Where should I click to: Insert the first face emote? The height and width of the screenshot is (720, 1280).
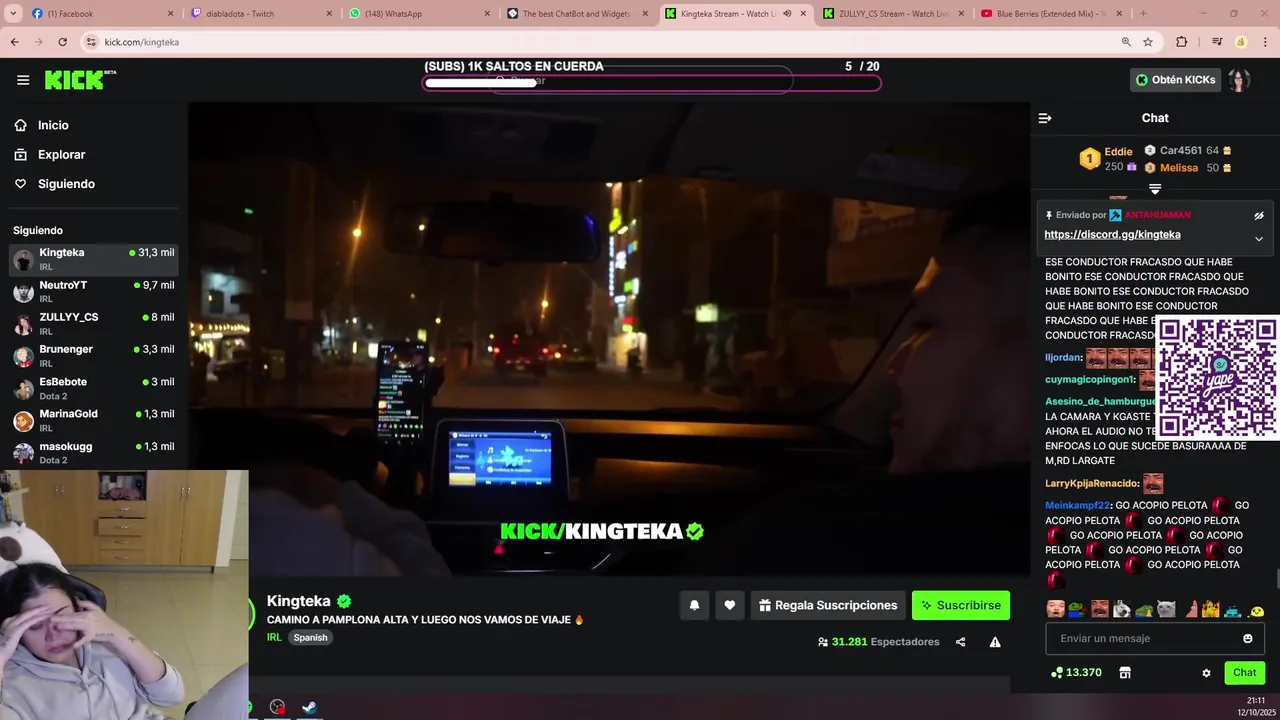[x=1056, y=609]
